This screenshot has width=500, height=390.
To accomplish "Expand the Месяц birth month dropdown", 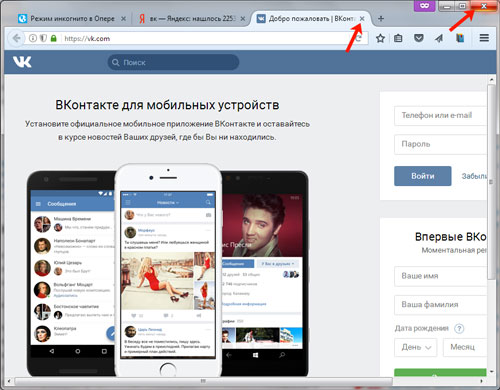I will (465, 347).
